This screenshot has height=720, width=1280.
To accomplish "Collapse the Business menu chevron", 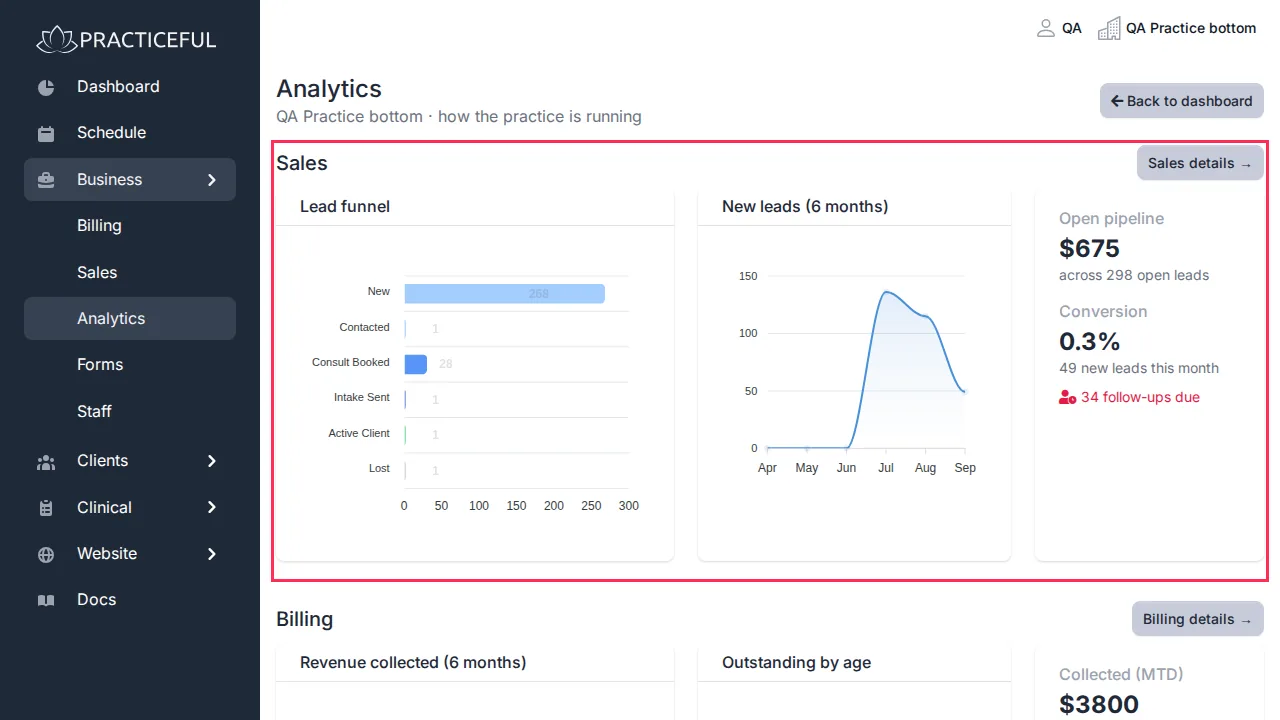I will pos(212,180).
